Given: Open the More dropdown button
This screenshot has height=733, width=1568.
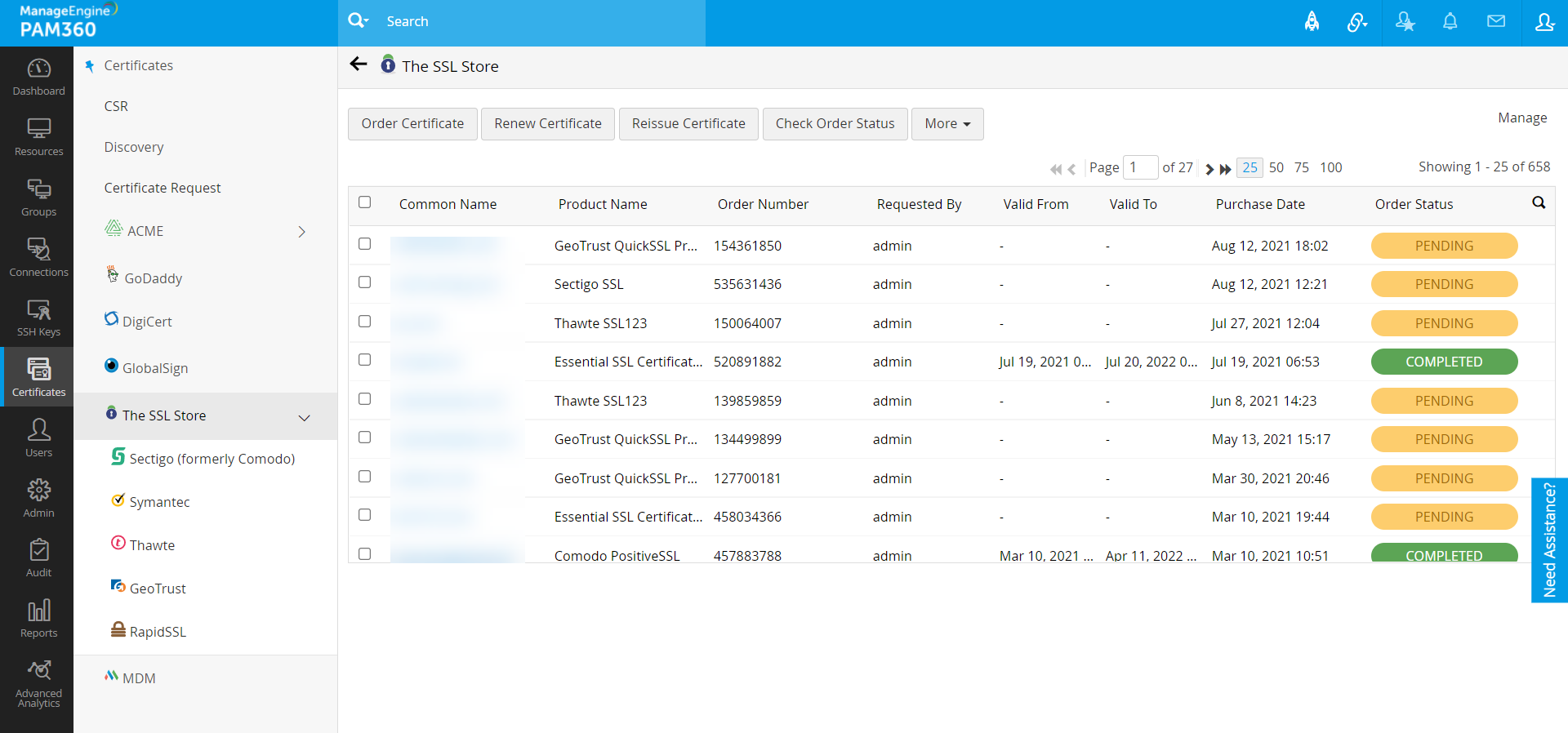Looking at the screenshot, I should 947,124.
